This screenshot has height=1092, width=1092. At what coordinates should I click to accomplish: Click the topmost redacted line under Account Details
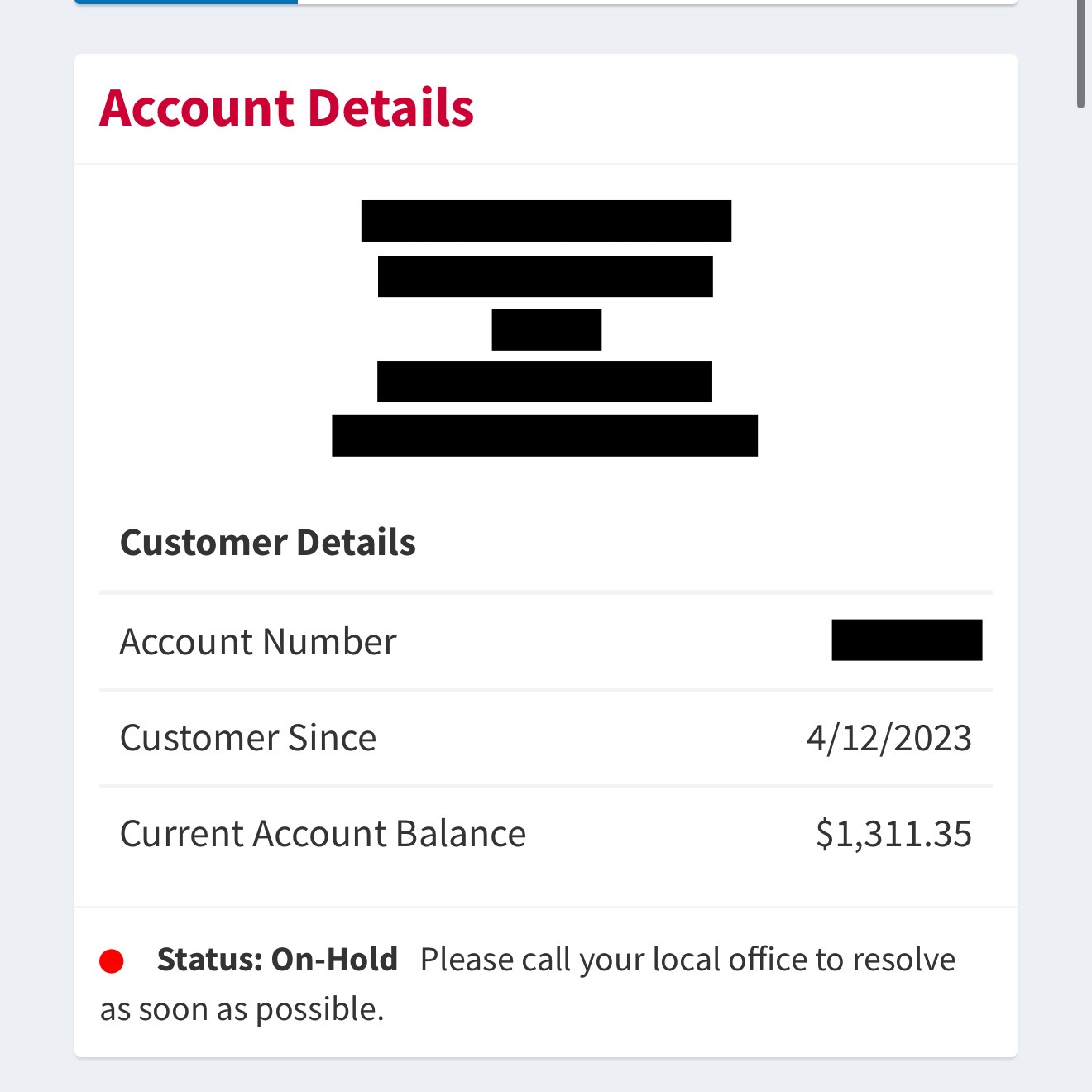coord(546,221)
